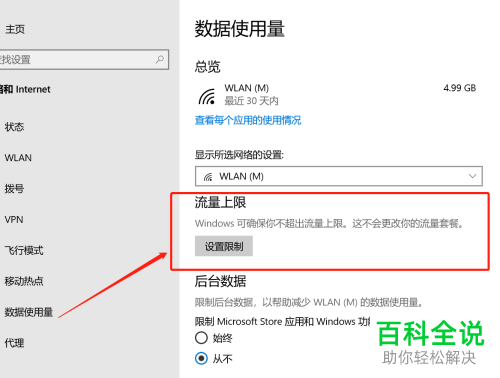The height and width of the screenshot is (378, 500).
Task: Open the VPN settings page
Action: point(14,220)
